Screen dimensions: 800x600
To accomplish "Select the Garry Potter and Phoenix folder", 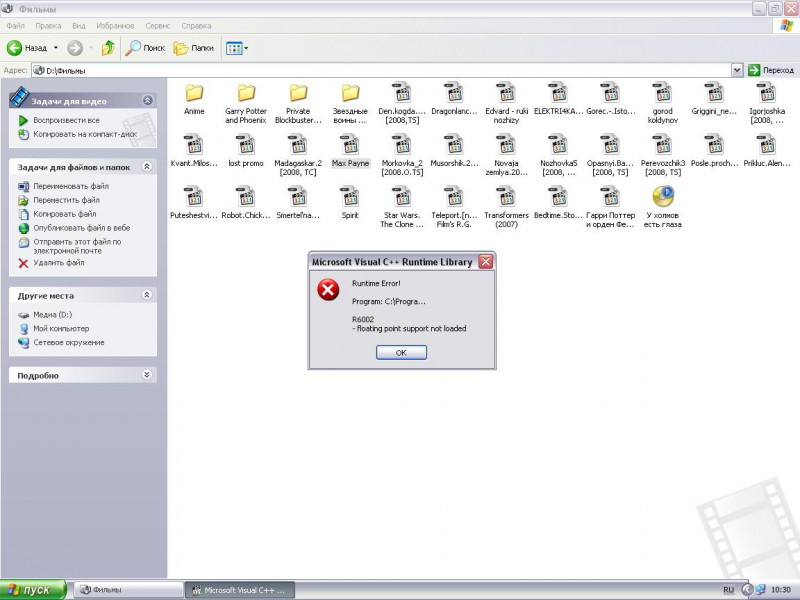I will [246, 103].
